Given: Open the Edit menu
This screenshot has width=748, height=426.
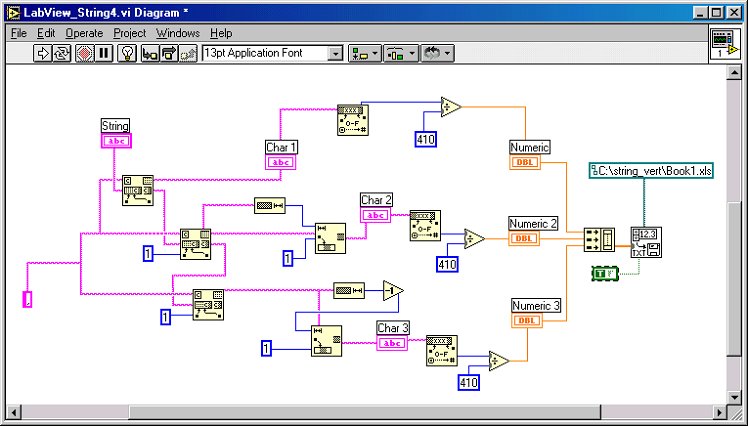Looking at the screenshot, I should click(46, 33).
